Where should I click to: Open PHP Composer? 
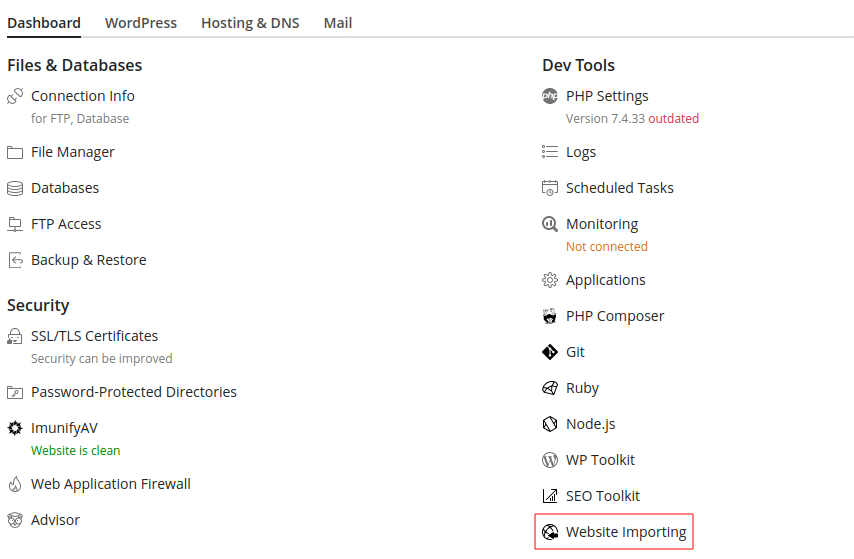[x=615, y=316]
